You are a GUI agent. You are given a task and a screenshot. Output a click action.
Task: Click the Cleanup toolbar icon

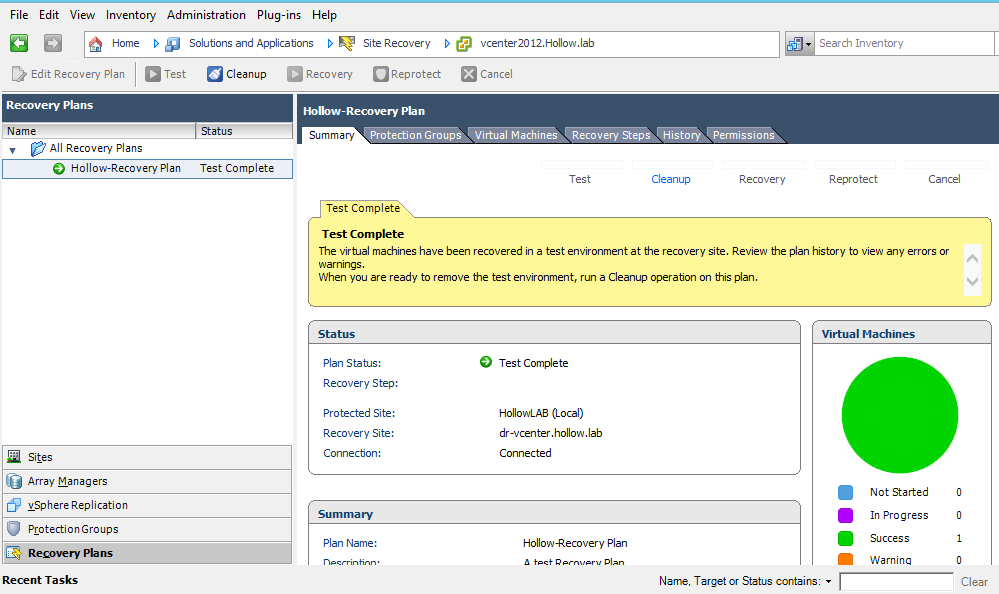[x=215, y=74]
